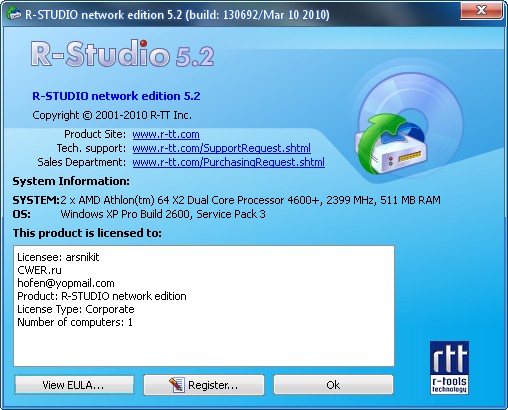
Task: Open the www.r-tt.com product site link
Action: (166, 134)
